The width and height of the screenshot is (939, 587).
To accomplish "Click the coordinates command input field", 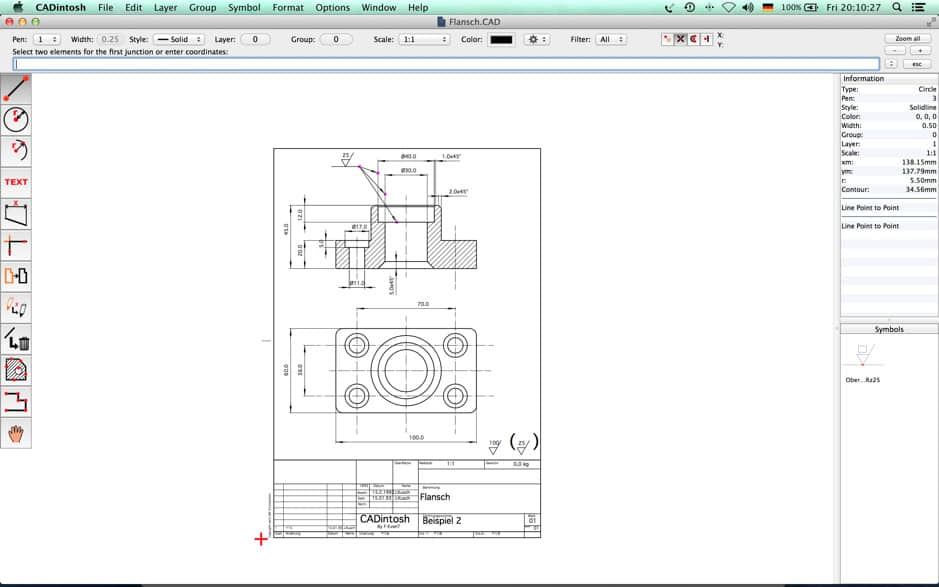I will coord(446,64).
